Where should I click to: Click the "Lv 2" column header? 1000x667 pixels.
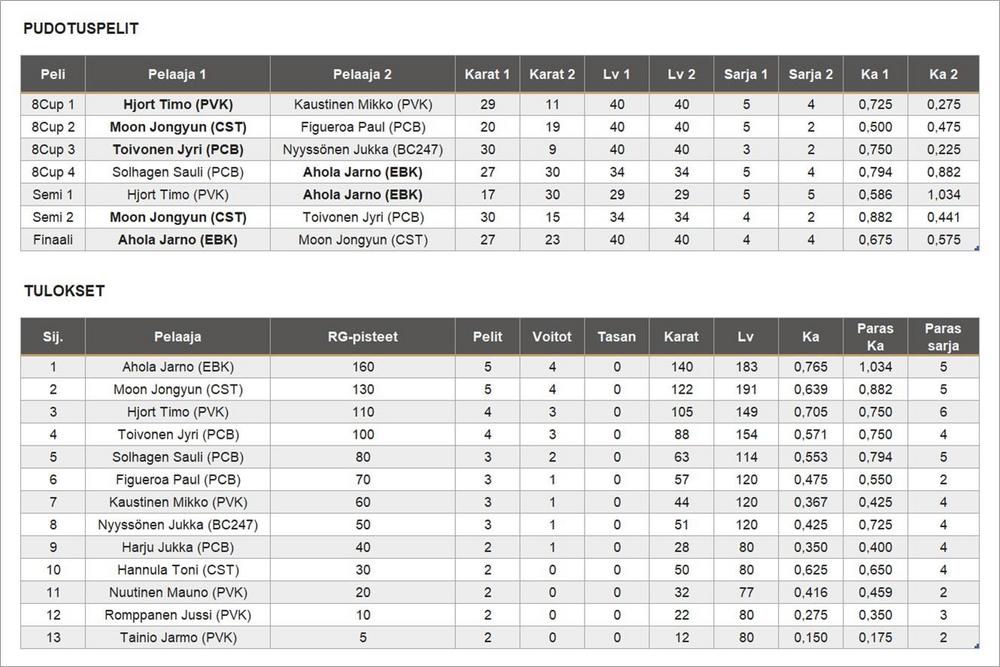681,74
